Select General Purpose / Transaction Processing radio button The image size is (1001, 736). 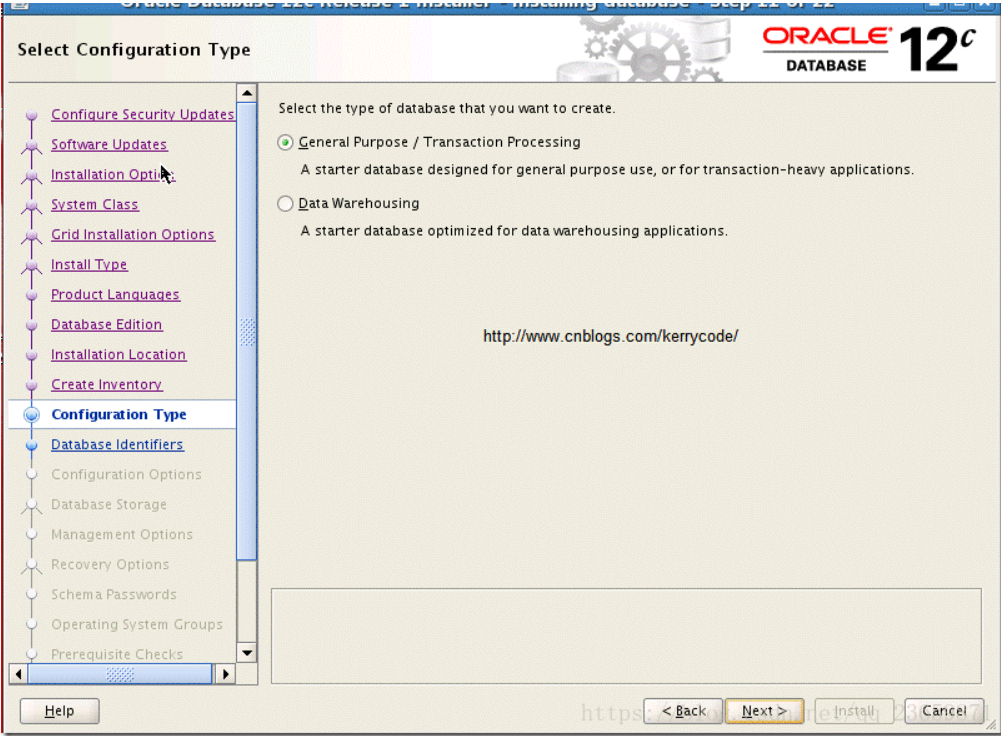pos(285,142)
